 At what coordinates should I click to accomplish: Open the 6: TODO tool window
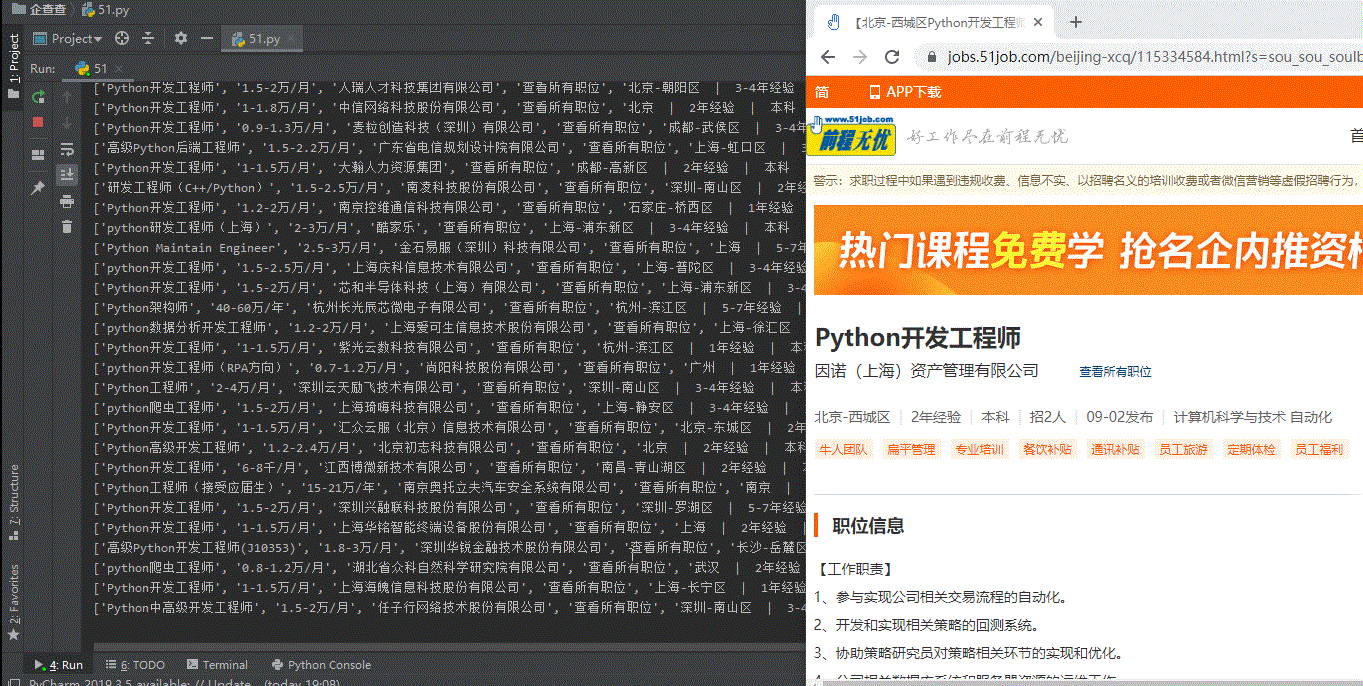pyautogui.click(x=134, y=665)
